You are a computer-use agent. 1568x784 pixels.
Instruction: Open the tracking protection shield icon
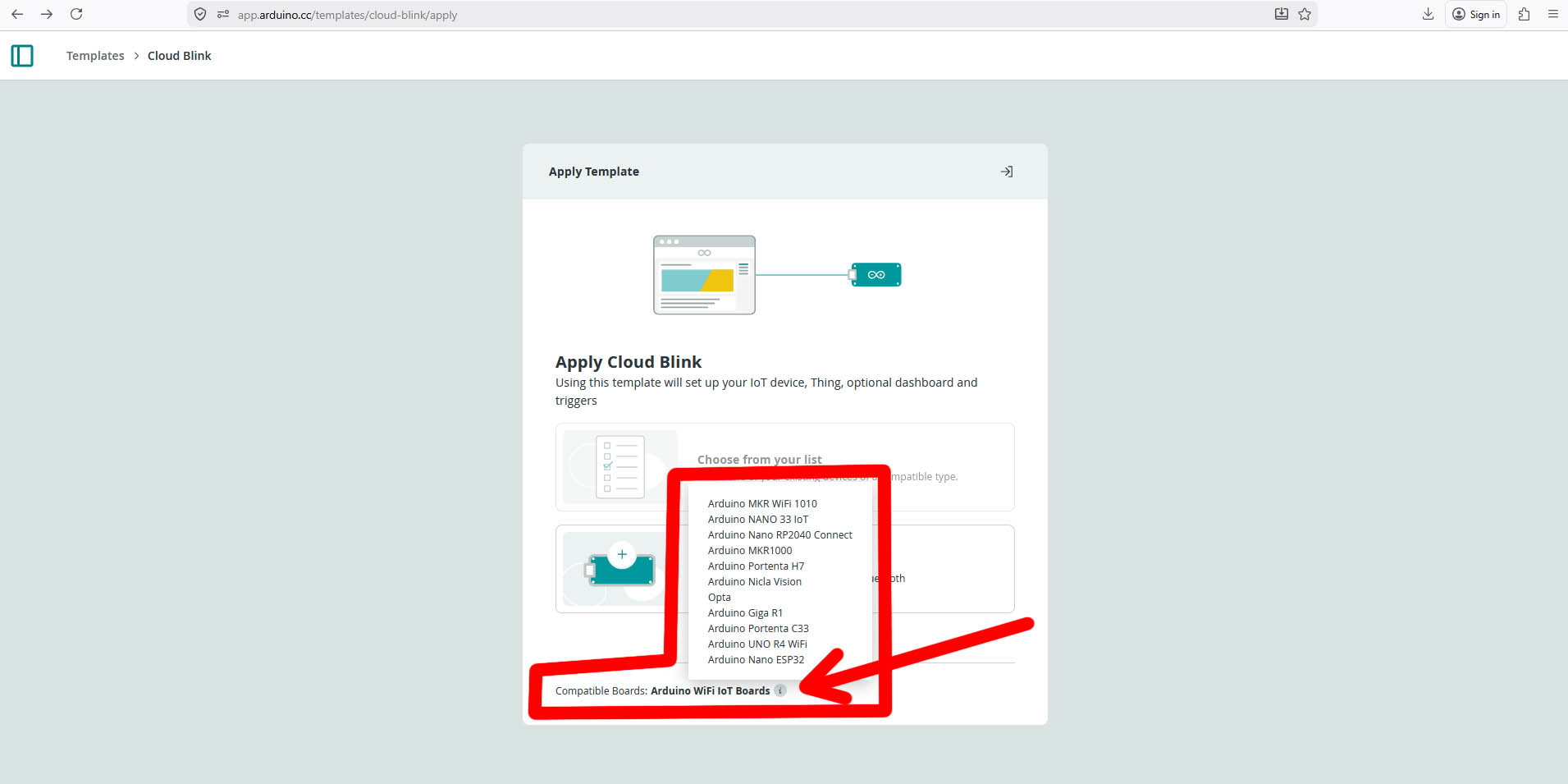click(x=200, y=14)
